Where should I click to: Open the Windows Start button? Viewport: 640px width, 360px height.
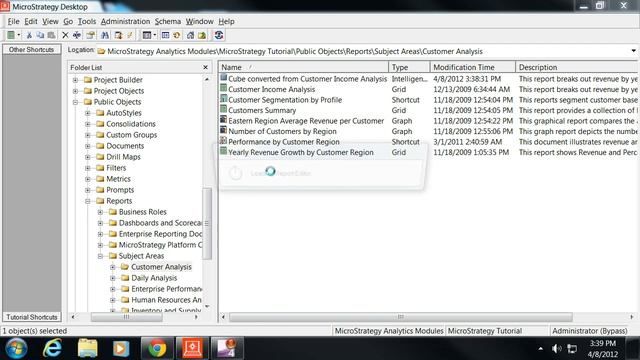(x=16, y=348)
